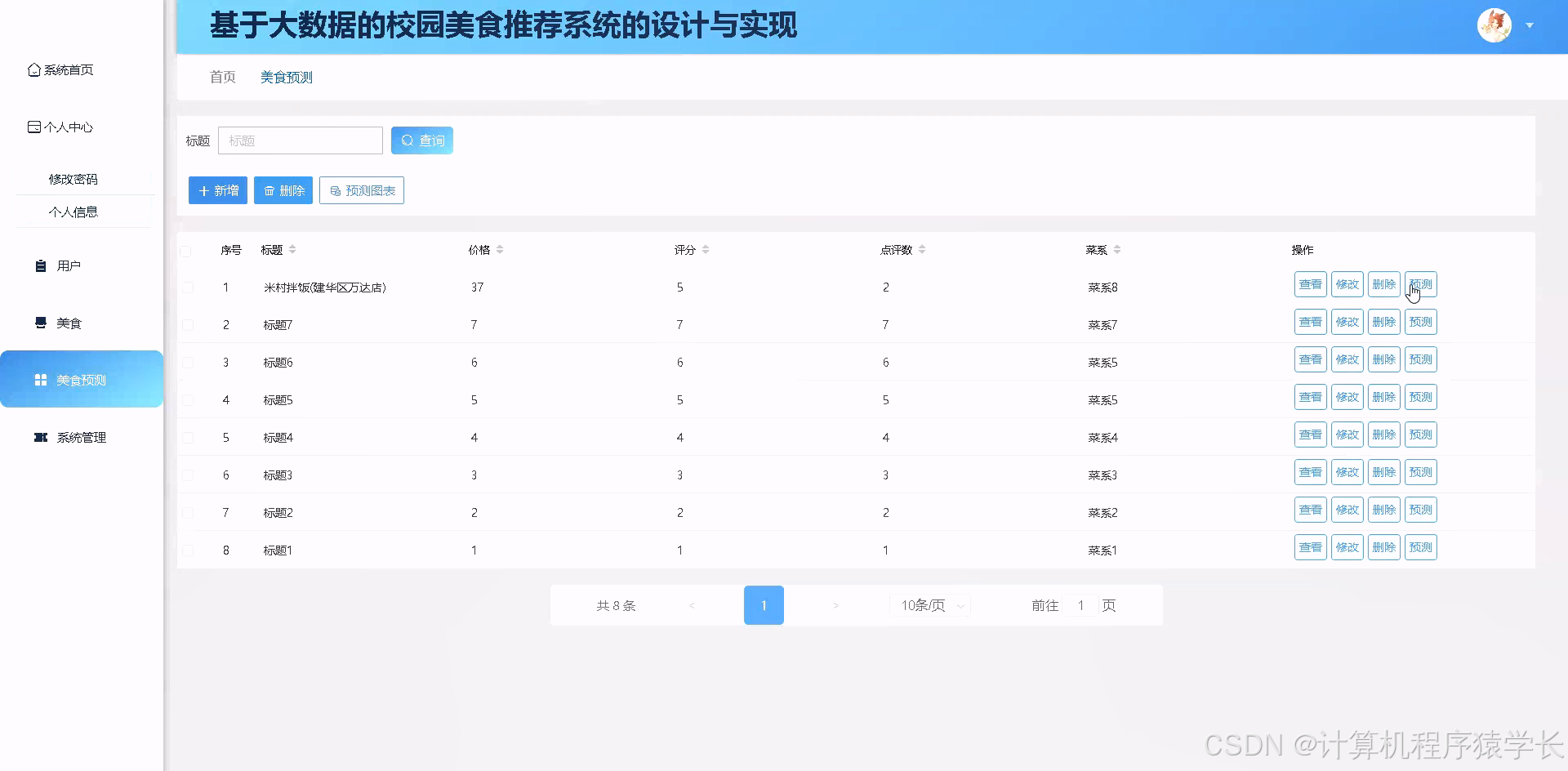The image size is (1568, 771).
Task: Switch to the 首页 tab
Action: tap(222, 77)
